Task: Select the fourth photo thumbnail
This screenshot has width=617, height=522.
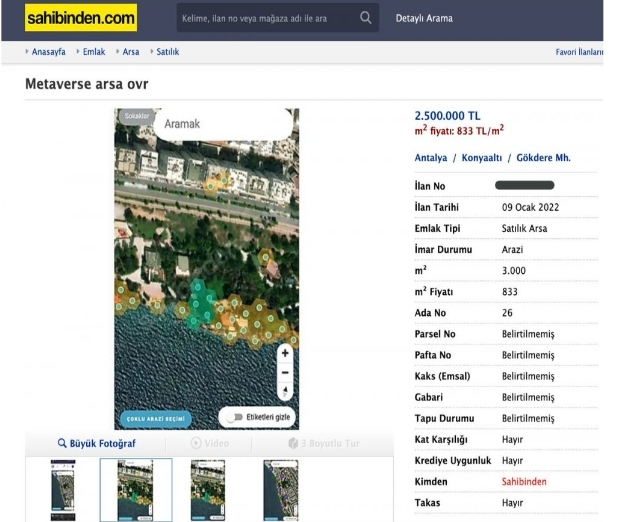Action: pyautogui.click(x=279, y=490)
